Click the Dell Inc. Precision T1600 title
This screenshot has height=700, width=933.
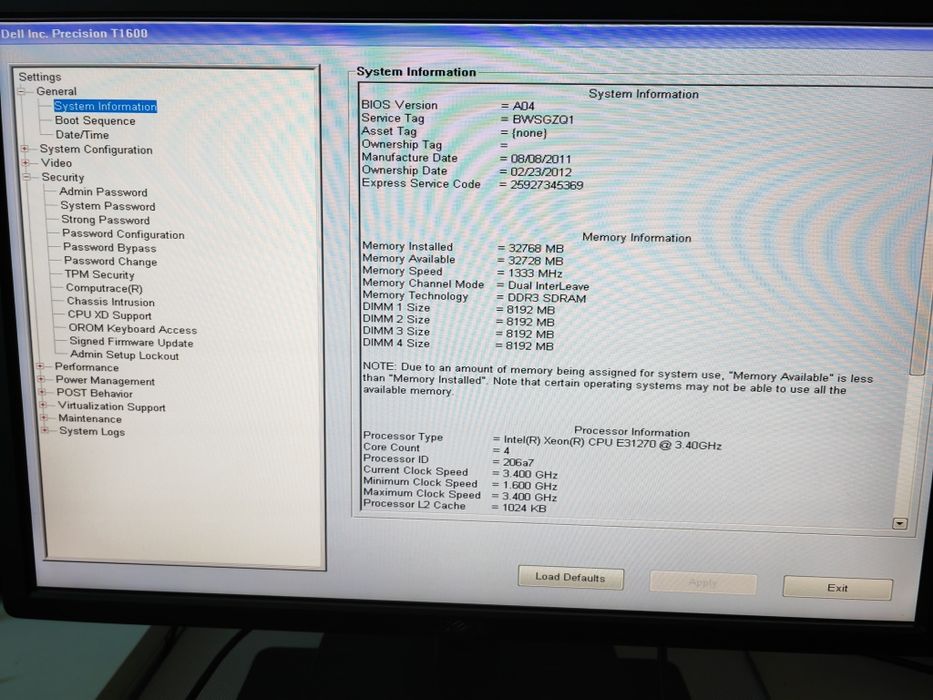pyautogui.click(x=74, y=33)
